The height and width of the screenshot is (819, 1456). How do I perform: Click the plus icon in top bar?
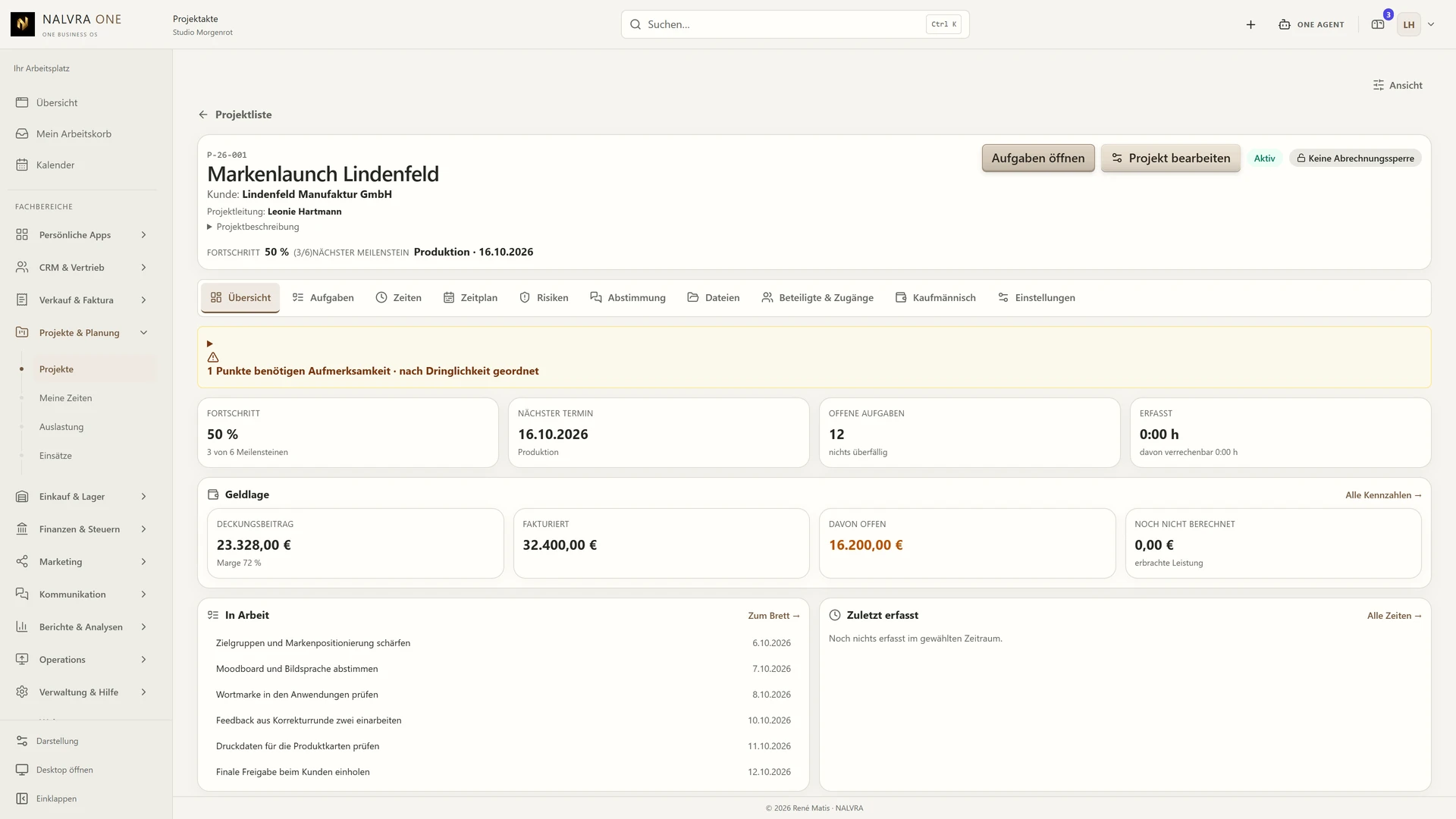point(1250,24)
